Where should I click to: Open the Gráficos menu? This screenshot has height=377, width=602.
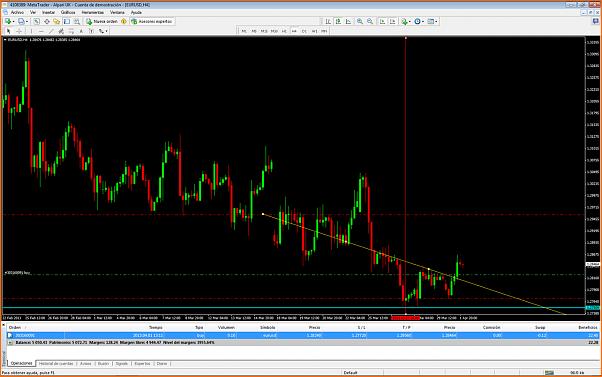(x=68, y=13)
